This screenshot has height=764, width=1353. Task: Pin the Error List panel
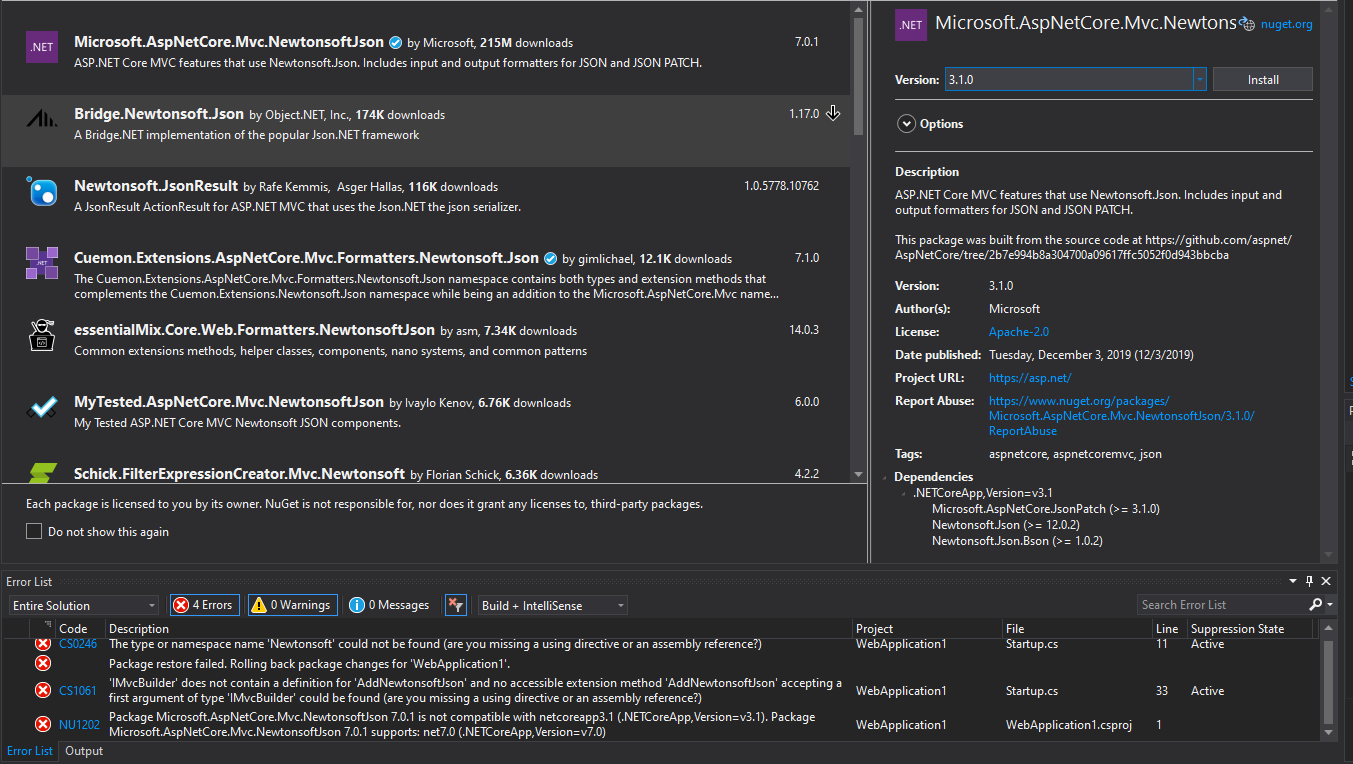[x=1308, y=581]
